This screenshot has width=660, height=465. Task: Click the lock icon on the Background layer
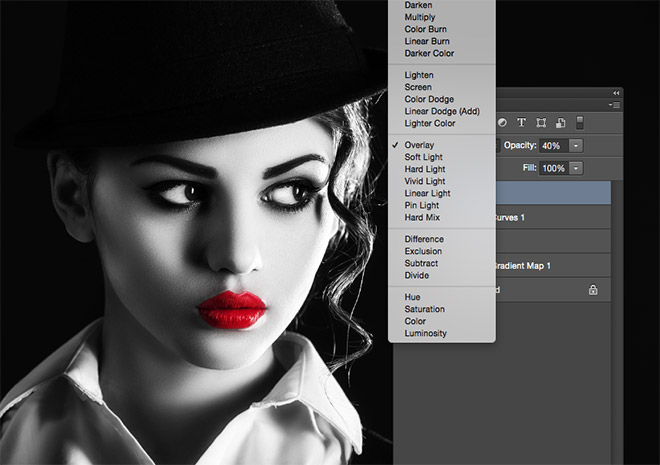593,290
